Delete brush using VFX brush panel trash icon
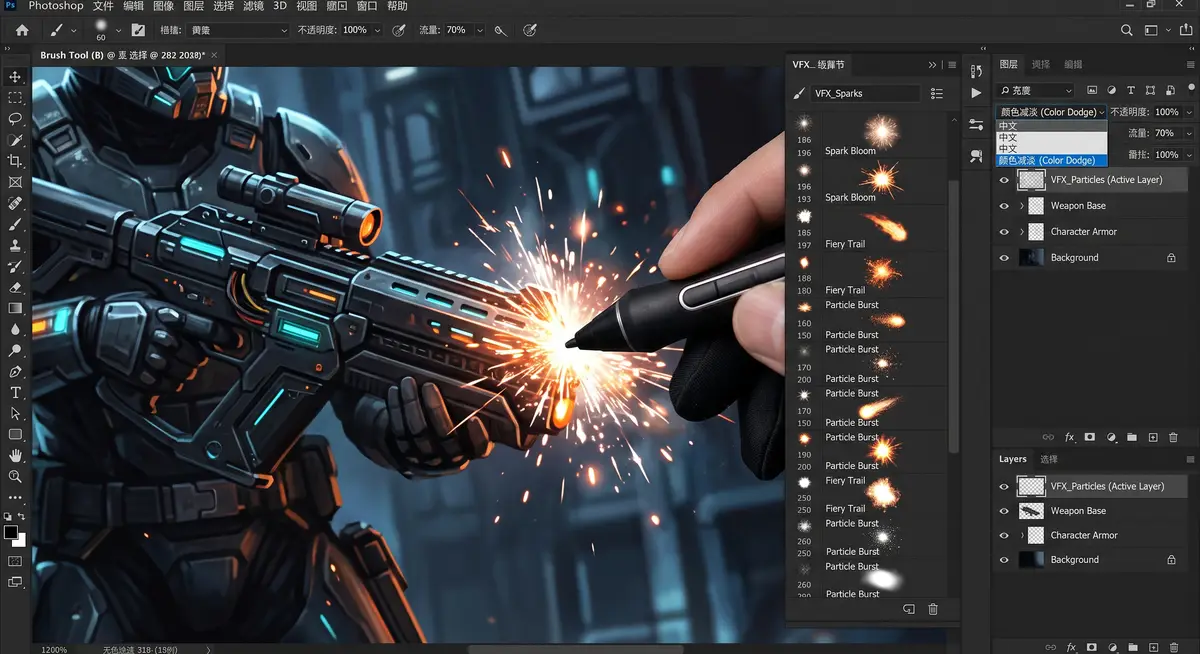The height and width of the screenshot is (654, 1200). (x=933, y=609)
